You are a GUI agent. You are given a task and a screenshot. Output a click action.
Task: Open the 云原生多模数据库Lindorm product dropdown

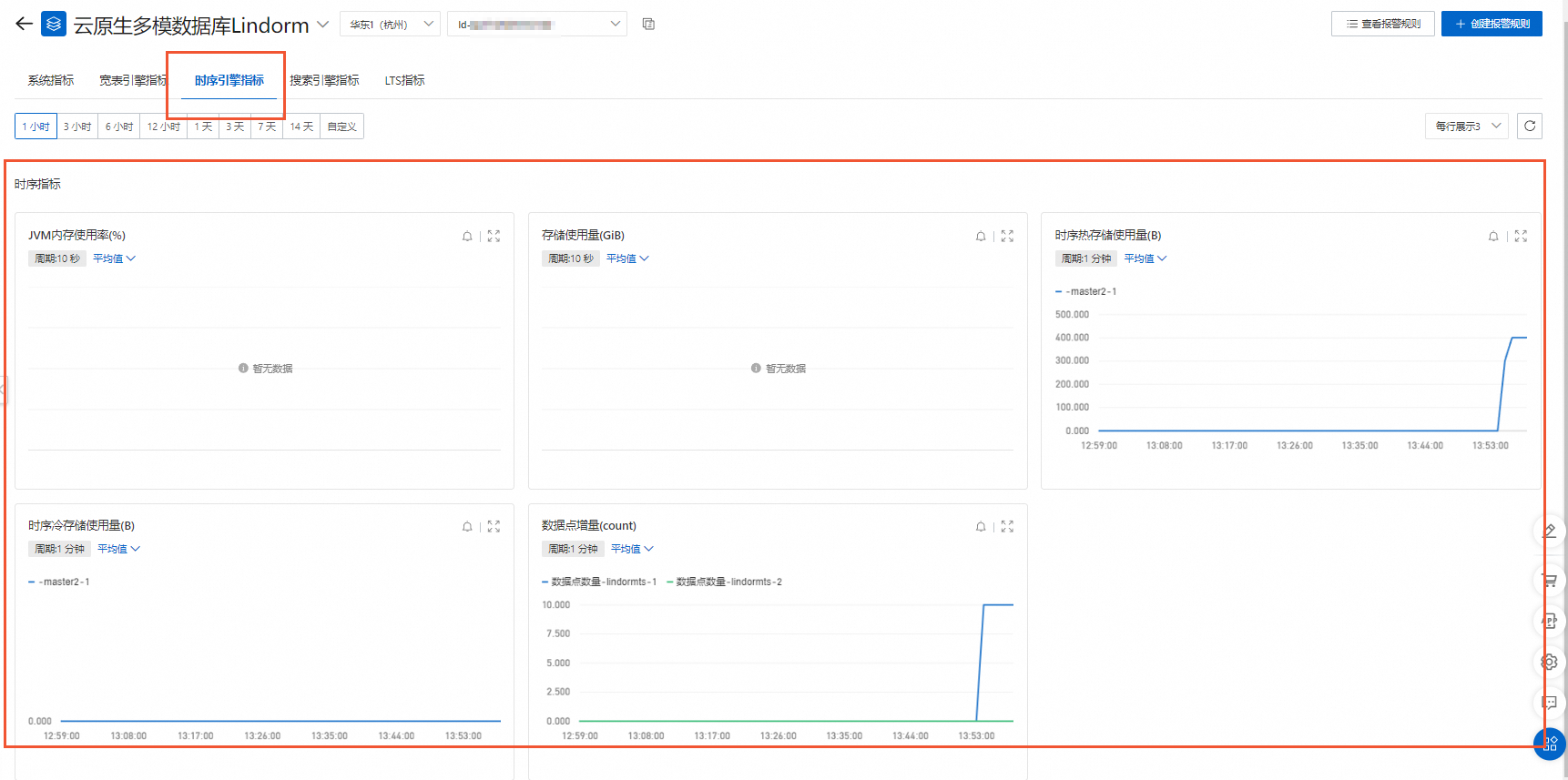322,25
